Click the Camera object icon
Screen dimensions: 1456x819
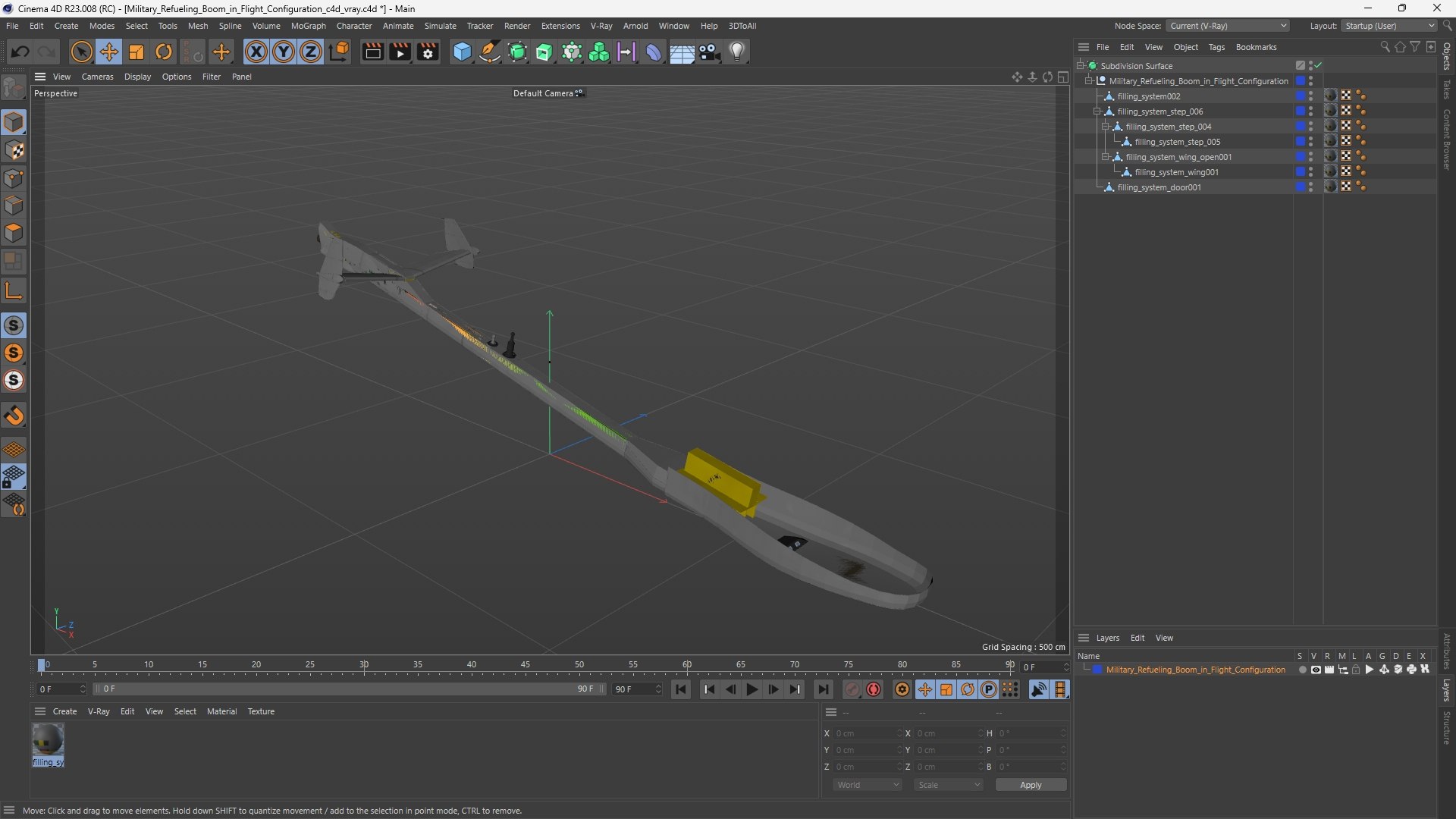[710, 52]
